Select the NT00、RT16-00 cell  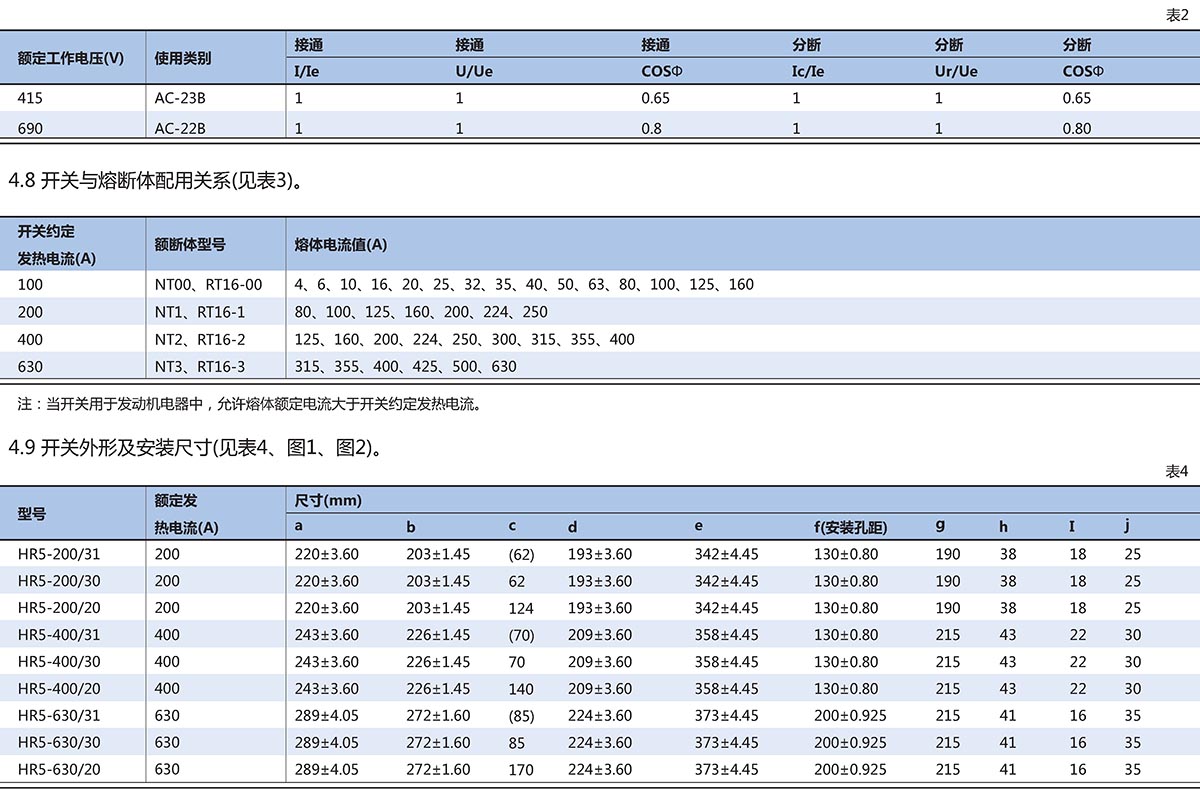(x=208, y=285)
